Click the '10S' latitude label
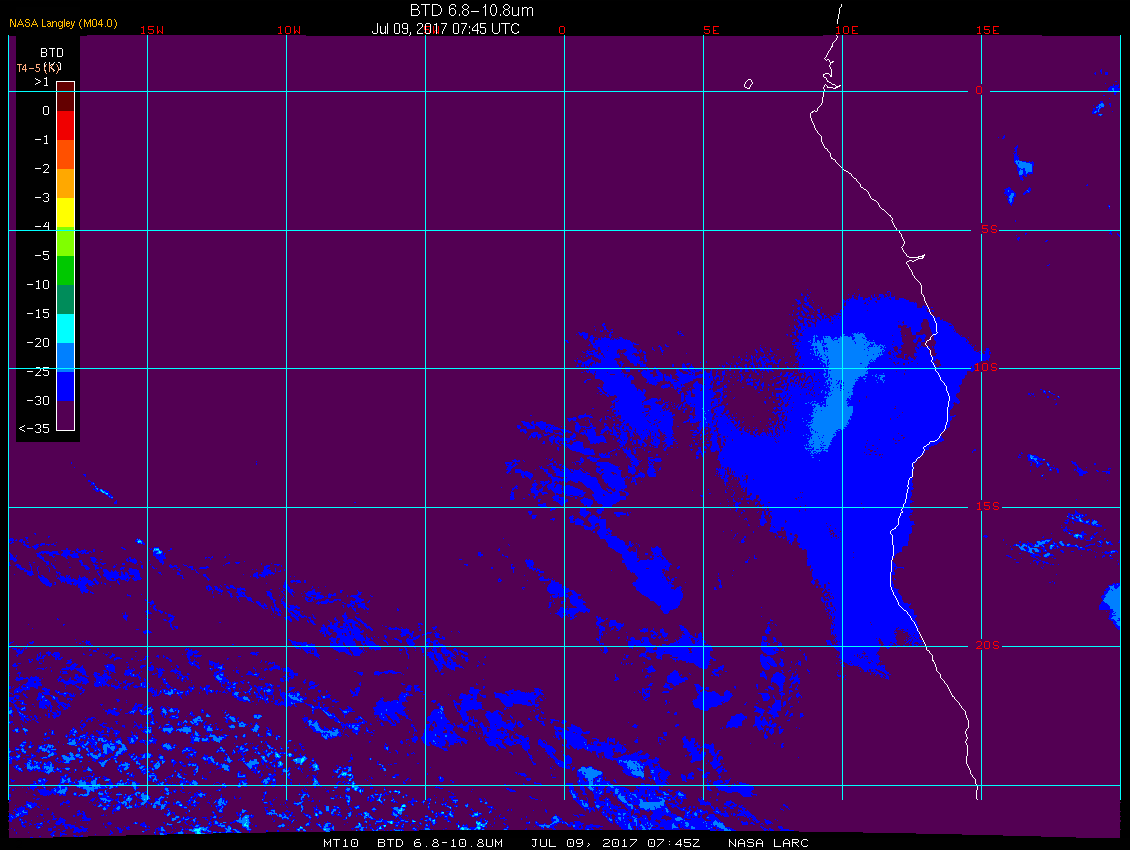Image resolution: width=1130 pixels, height=850 pixels. [987, 368]
